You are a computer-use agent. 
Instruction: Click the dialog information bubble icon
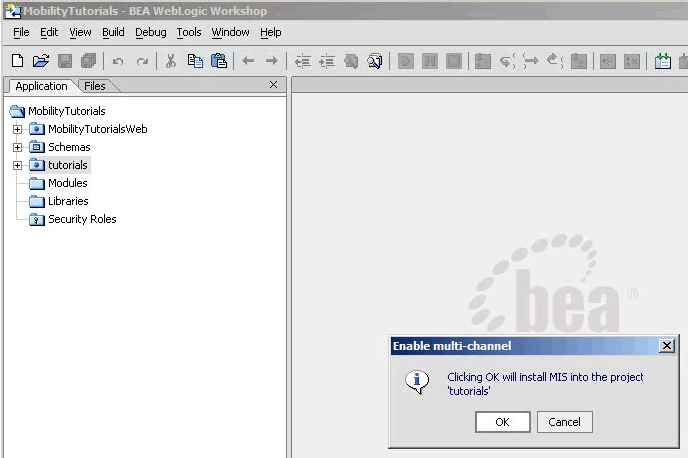coord(417,382)
